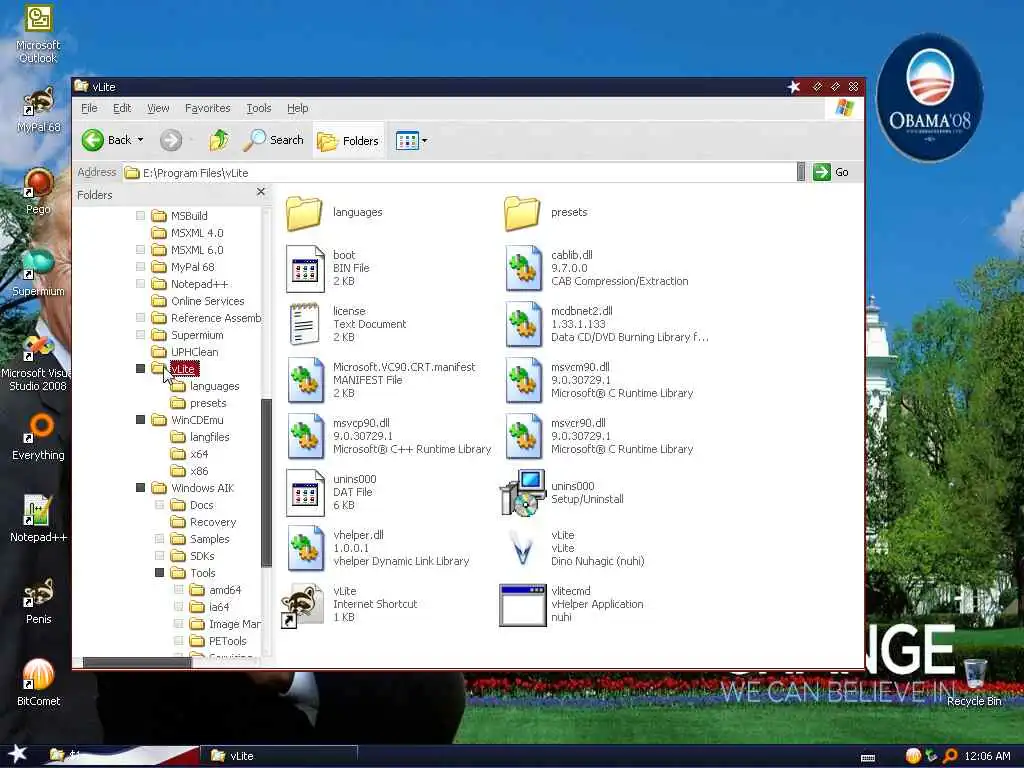Screen dimensions: 1024x768
Task: Open the View menu
Action: tap(158, 108)
